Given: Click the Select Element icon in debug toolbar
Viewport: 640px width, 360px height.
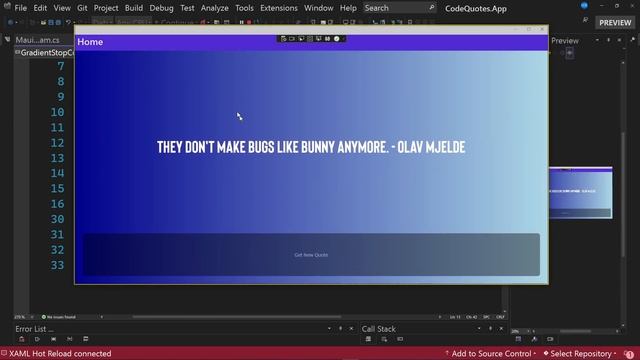Looking at the screenshot, I should point(301,39).
